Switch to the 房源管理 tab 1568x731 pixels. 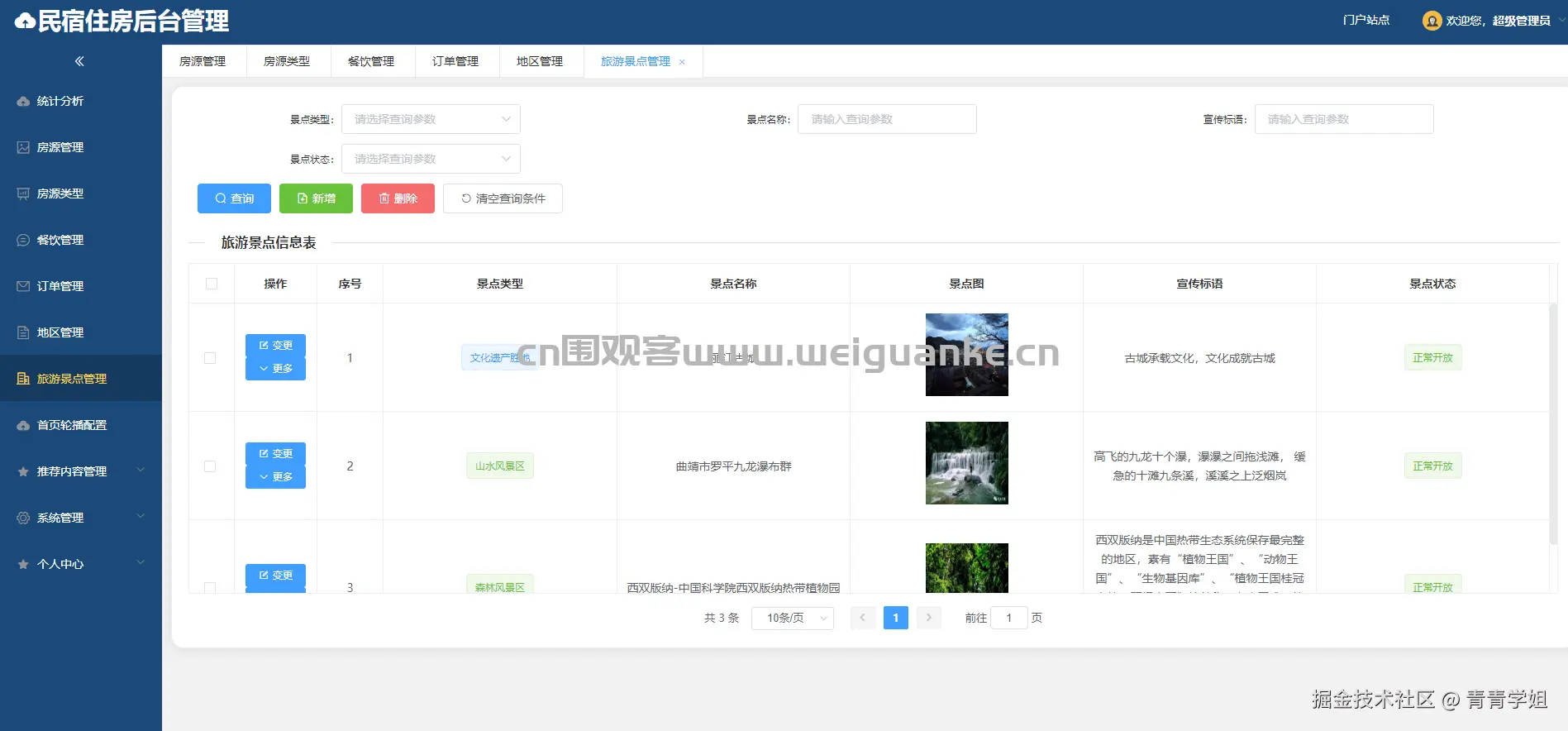point(203,61)
